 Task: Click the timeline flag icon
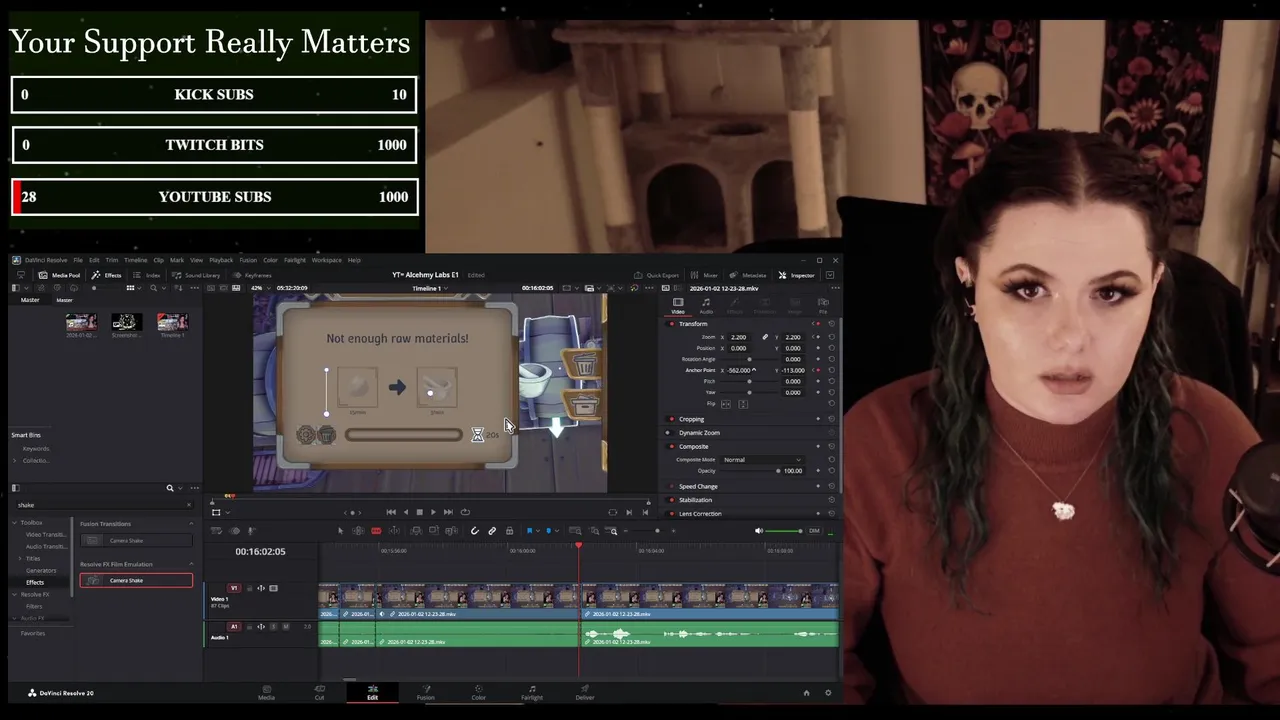tap(530, 531)
